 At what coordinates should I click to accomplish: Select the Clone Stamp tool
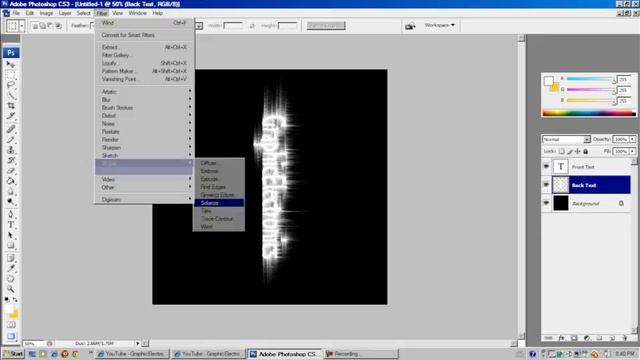[11, 150]
